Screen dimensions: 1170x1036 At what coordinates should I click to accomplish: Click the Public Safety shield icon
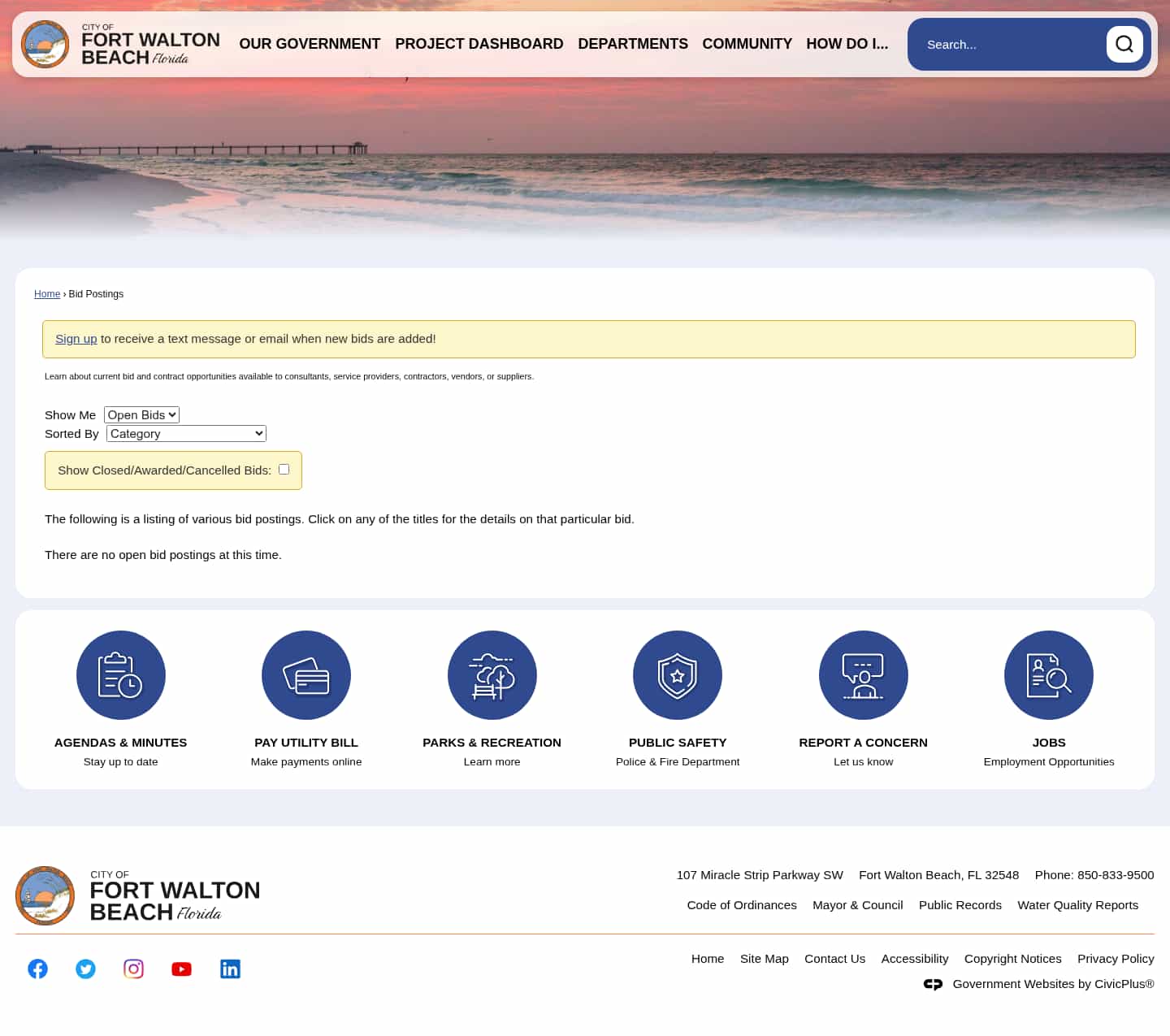[678, 674]
